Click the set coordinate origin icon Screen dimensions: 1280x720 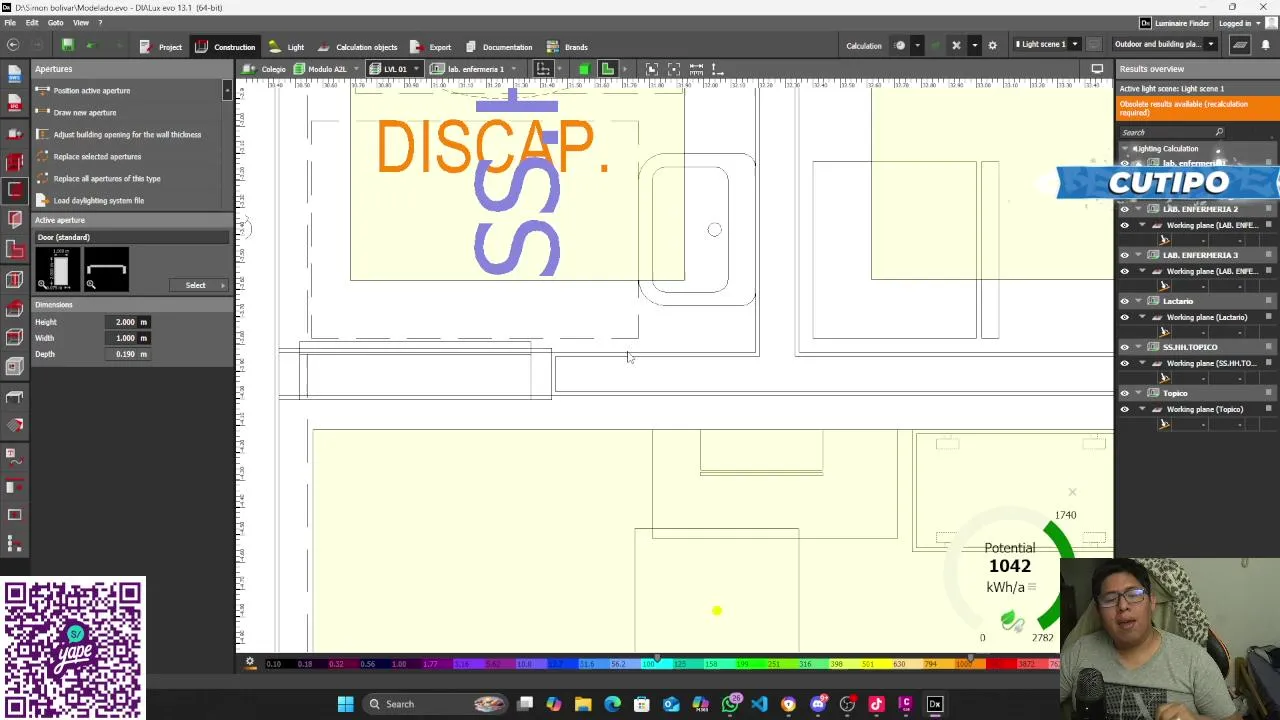pyautogui.click(x=718, y=69)
